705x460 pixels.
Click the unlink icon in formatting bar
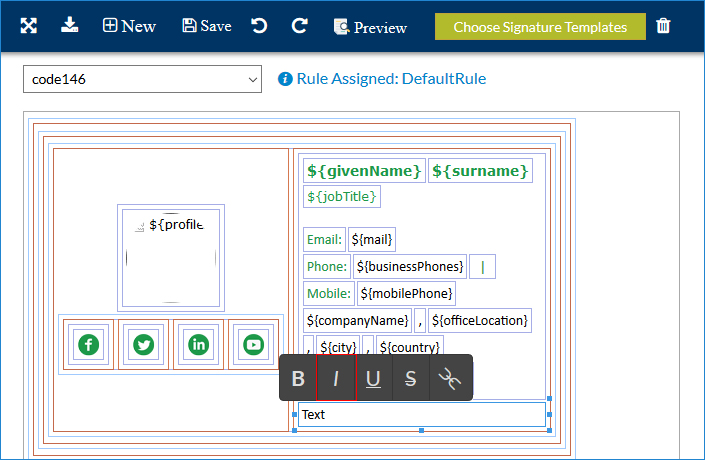[x=450, y=378]
